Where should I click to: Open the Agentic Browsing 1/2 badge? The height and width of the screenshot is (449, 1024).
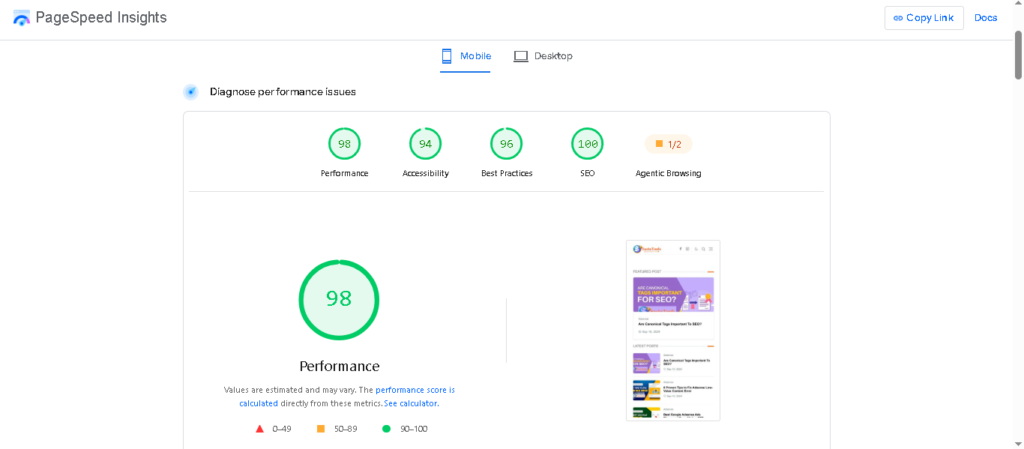[668, 144]
